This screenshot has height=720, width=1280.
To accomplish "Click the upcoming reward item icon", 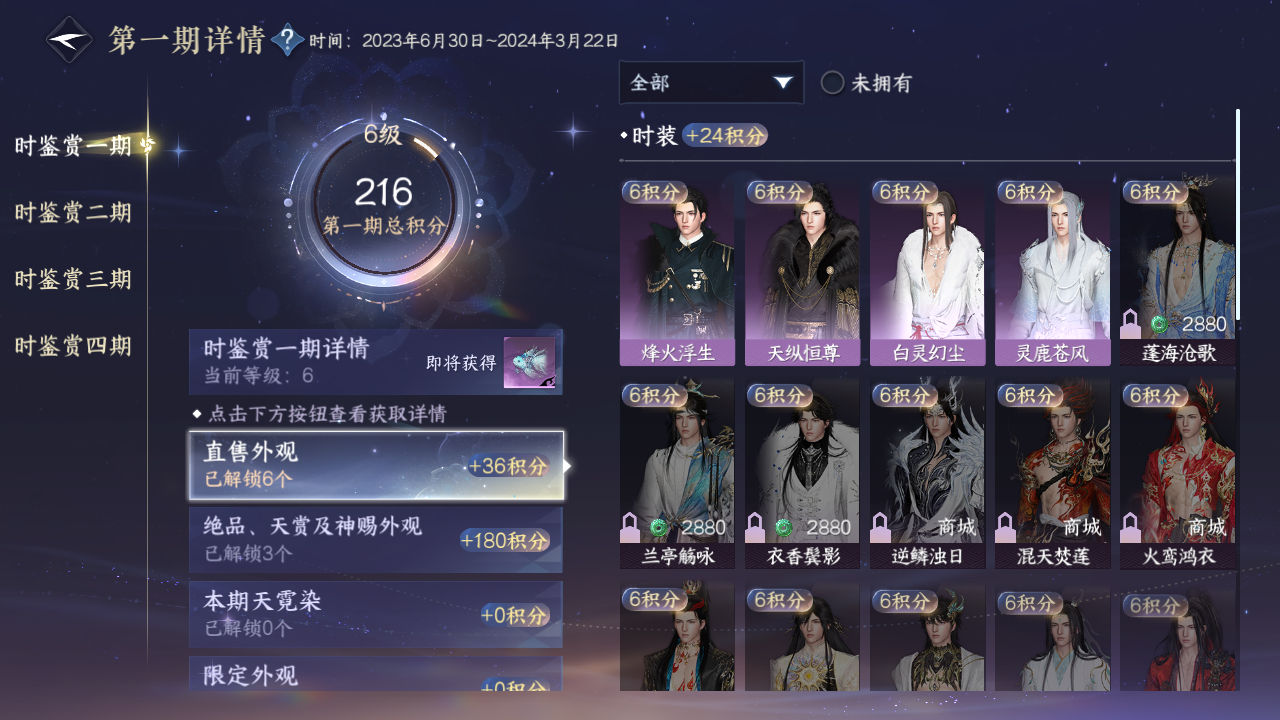I will tap(529, 363).
